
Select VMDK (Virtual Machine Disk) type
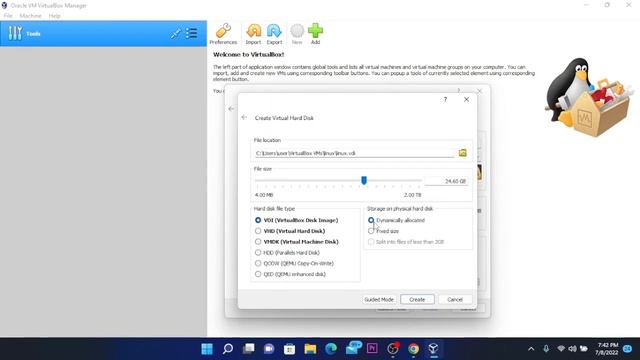297,242
